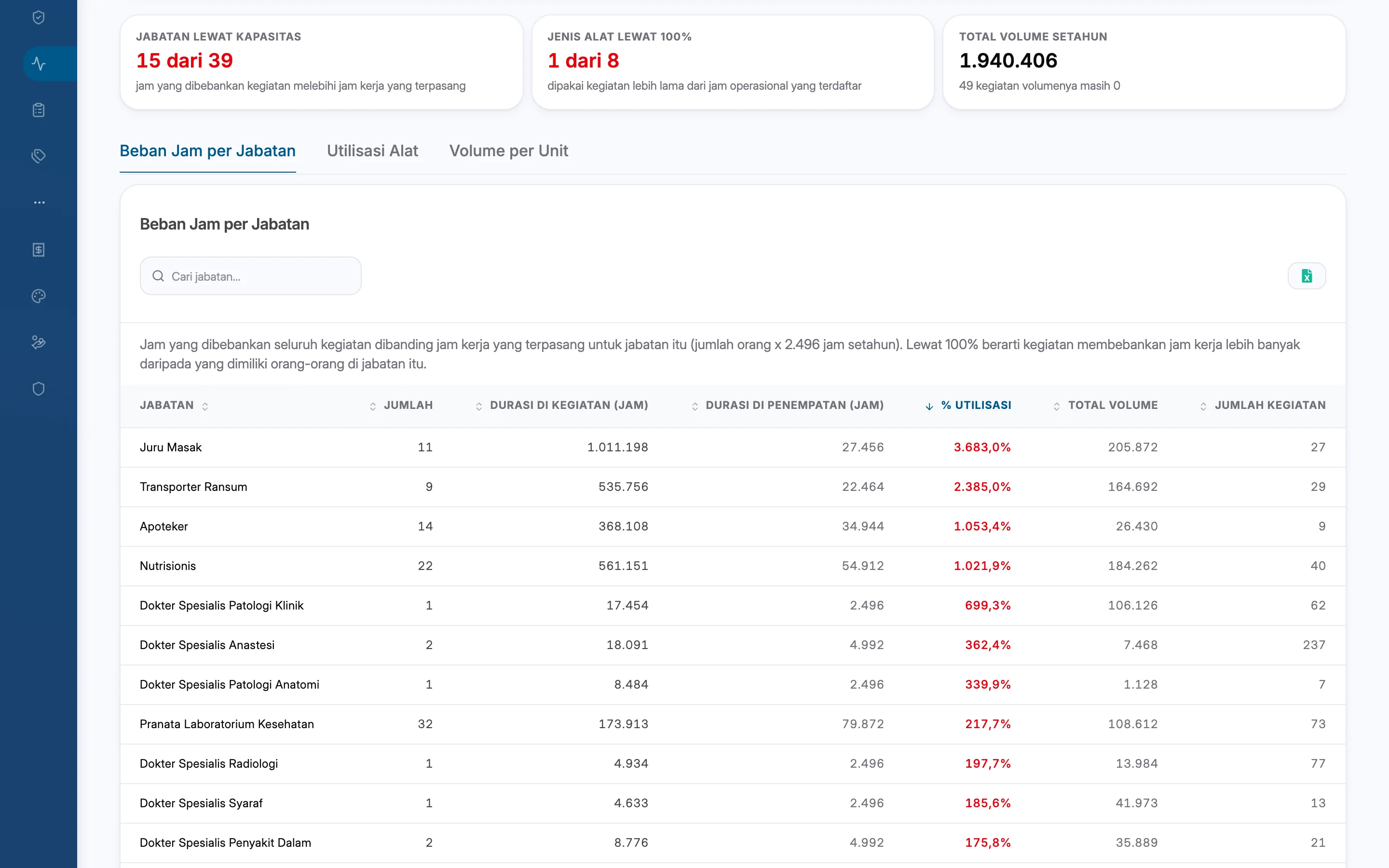
Task: Switch to the Utilisasi Alat tab
Action: [x=372, y=151]
